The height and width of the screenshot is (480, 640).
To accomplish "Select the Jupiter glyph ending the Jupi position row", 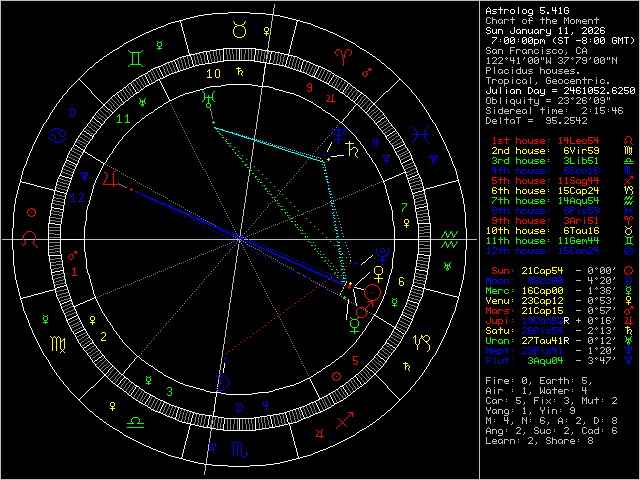I will pyautogui.click(x=629, y=321).
